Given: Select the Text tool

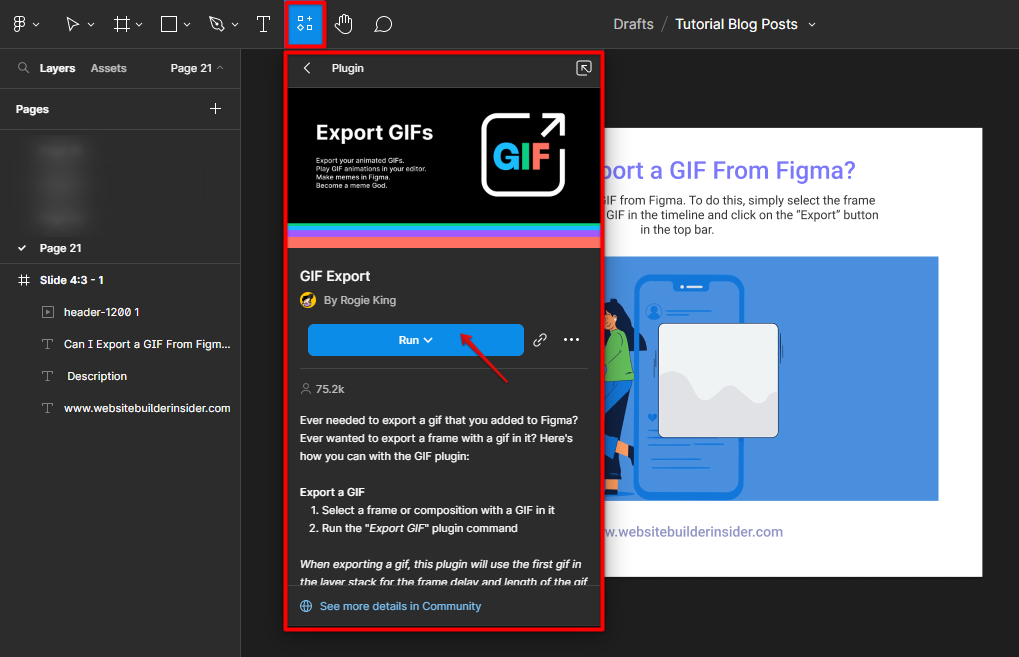Looking at the screenshot, I should tap(263, 23).
